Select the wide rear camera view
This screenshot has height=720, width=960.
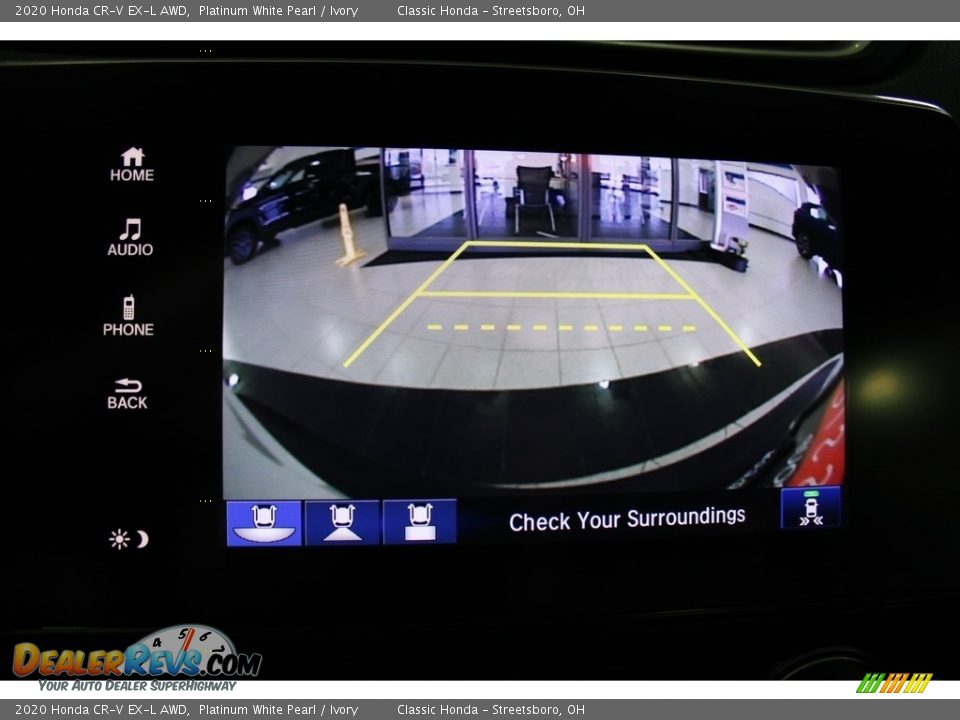point(264,522)
